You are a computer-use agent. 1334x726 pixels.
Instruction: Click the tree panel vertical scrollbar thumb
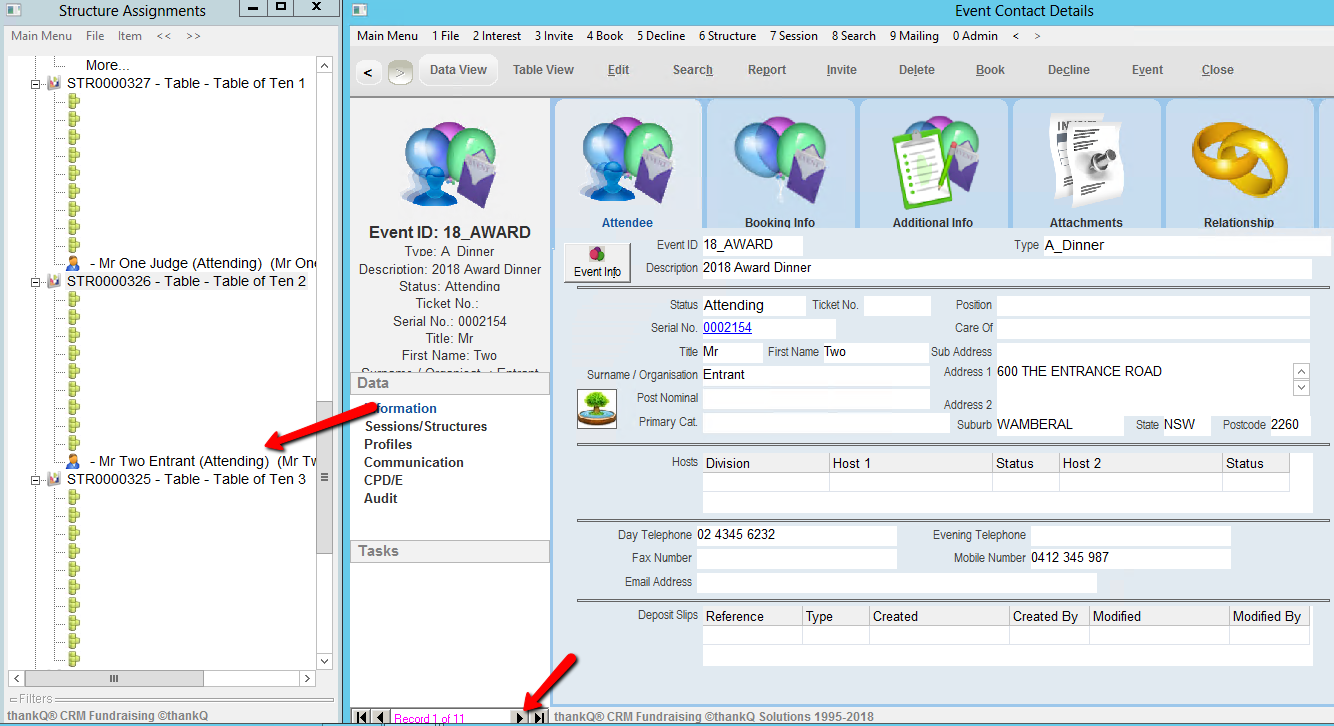tap(324, 478)
